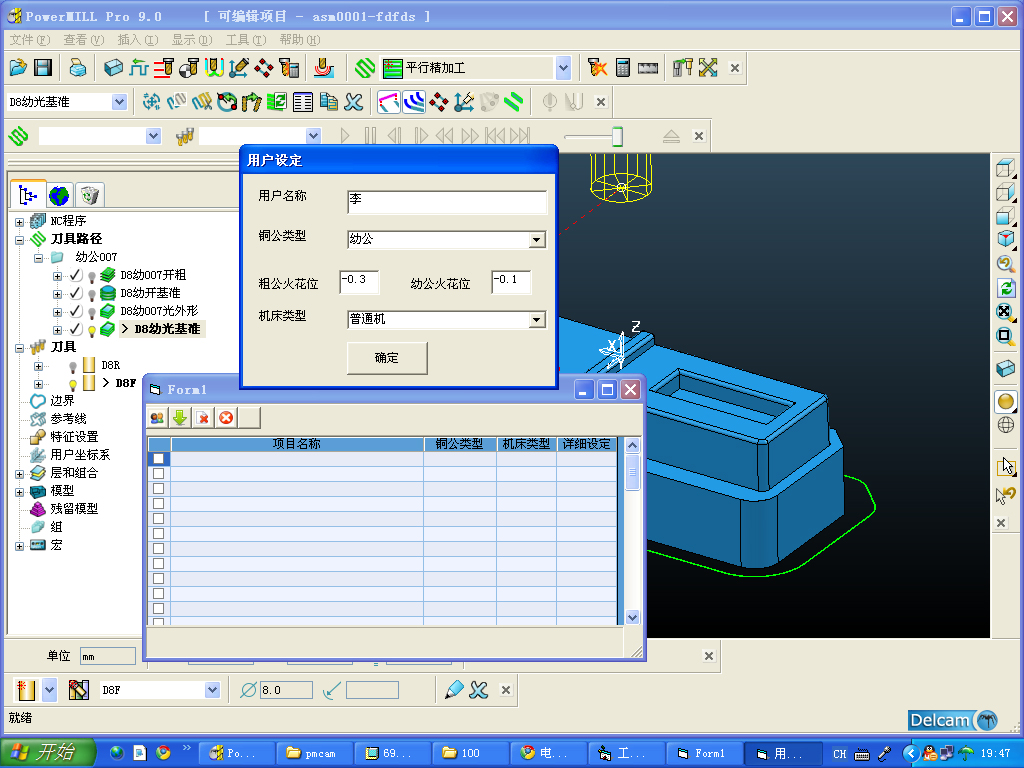1024x768 pixels.
Task: Click the red delete document icon in Form1
Action: (x=203, y=418)
